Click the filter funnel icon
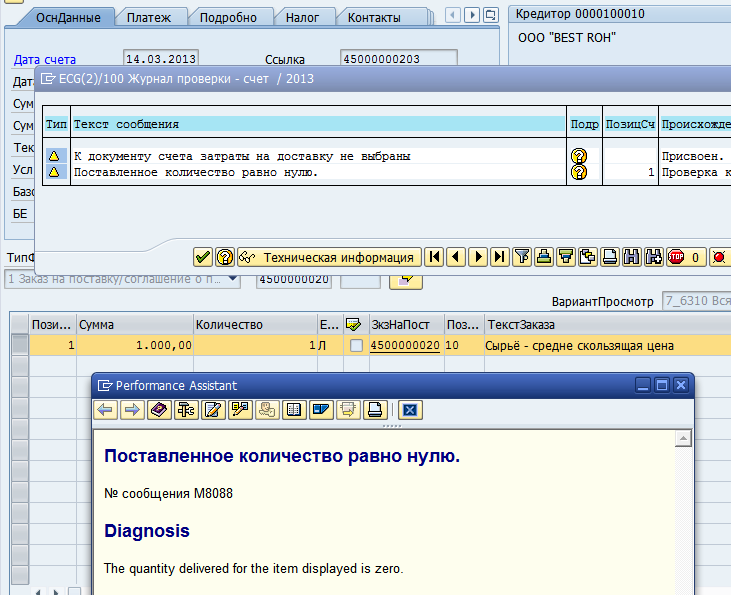Viewport: 731px width, 595px height. (x=522, y=257)
